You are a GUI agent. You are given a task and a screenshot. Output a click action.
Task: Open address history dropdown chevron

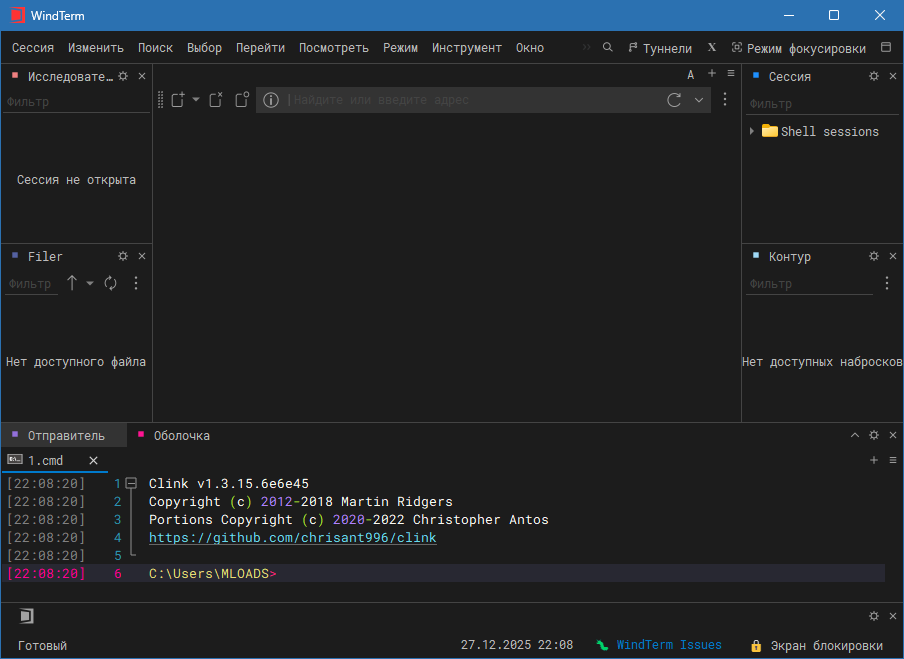[x=699, y=100]
